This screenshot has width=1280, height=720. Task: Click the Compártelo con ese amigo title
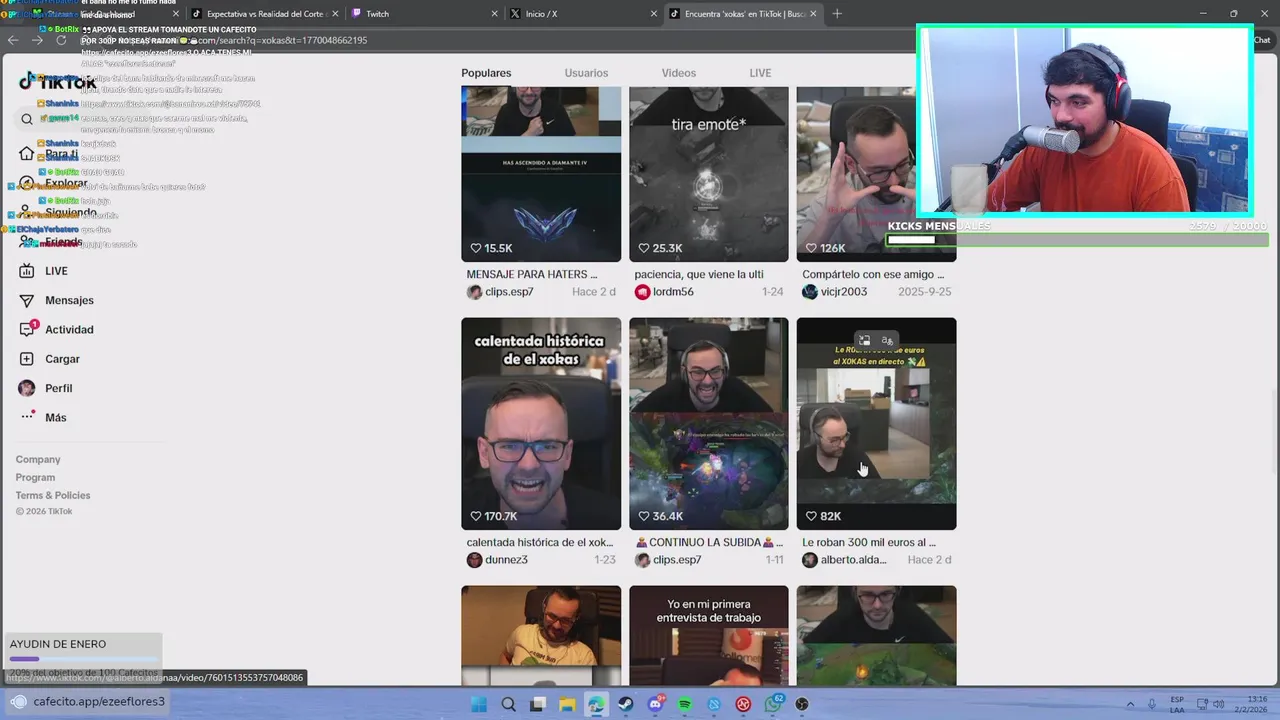point(873,274)
